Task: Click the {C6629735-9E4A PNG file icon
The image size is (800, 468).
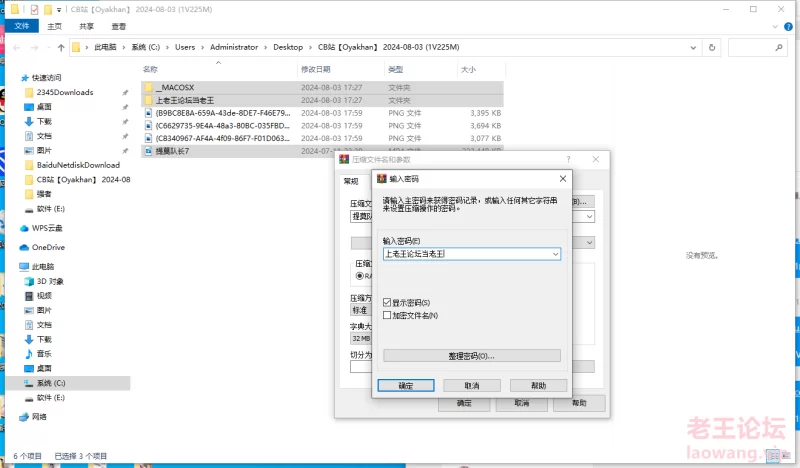Action: point(148,126)
